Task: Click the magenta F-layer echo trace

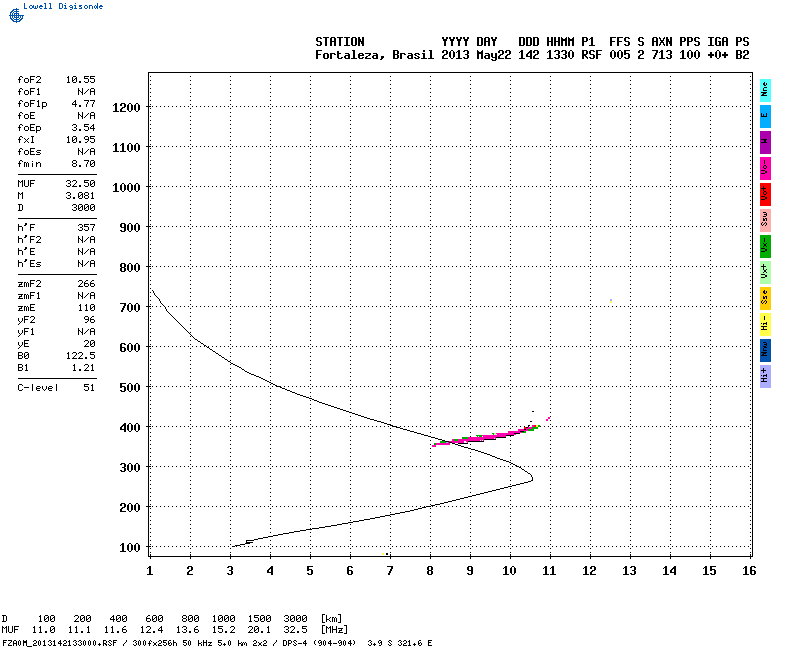Action: pos(485,437)
